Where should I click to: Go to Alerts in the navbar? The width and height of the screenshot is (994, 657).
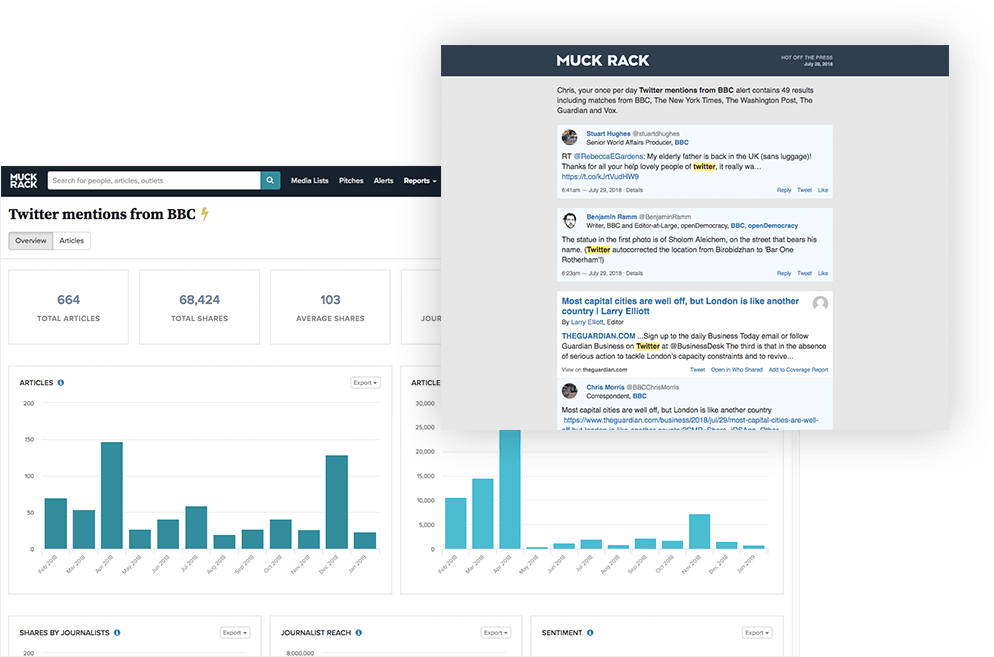pos(384,181)
